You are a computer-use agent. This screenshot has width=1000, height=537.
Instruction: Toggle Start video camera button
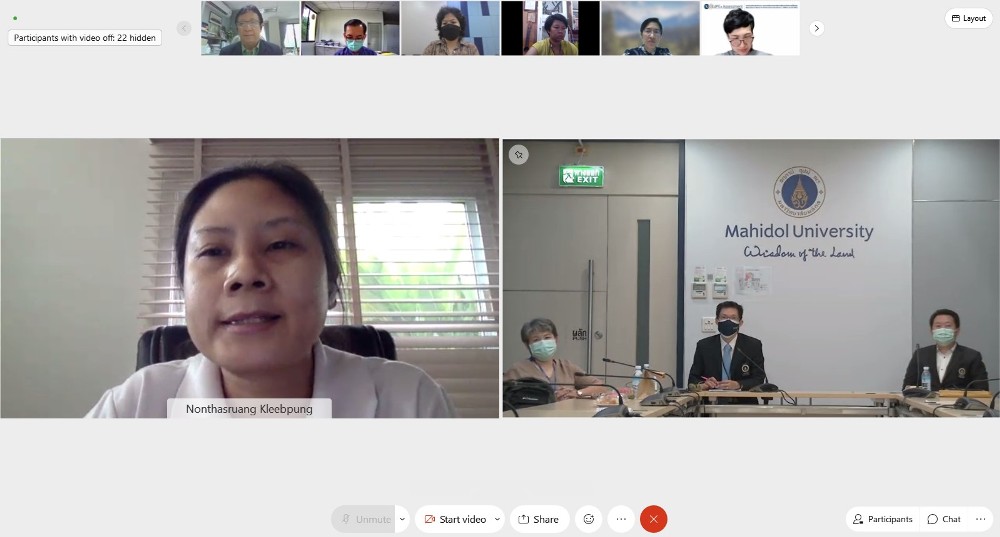455,519
